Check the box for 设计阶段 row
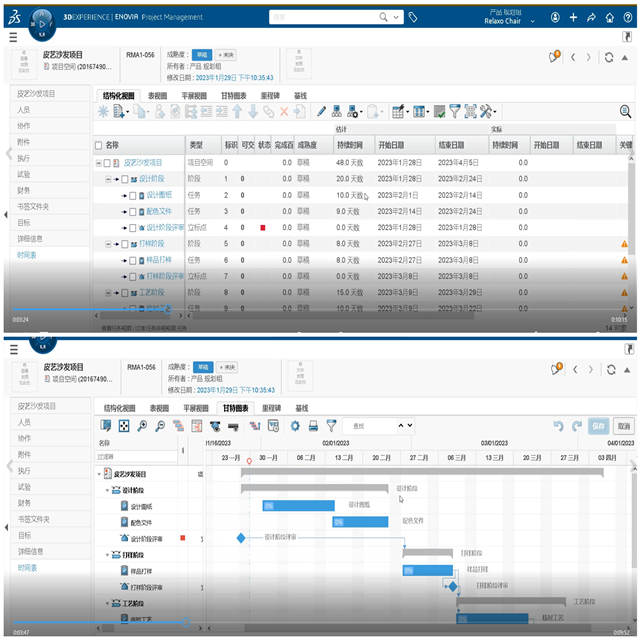Viewport: 640px width, 640px height. [x=124, y=179]
